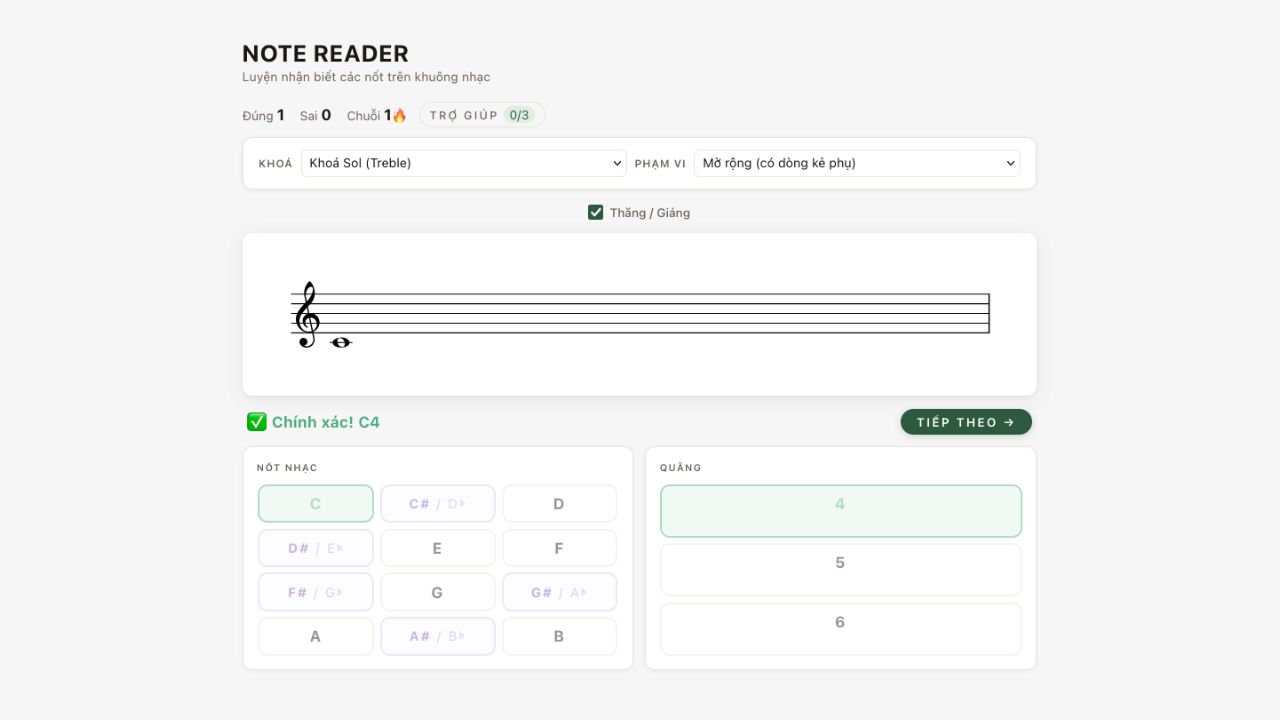
Task: Select the G# / A♭ note button
Action: coord(559,592)
